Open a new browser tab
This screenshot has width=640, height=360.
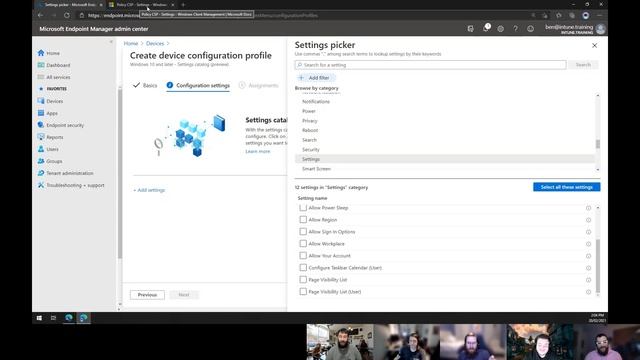point(183,4)
